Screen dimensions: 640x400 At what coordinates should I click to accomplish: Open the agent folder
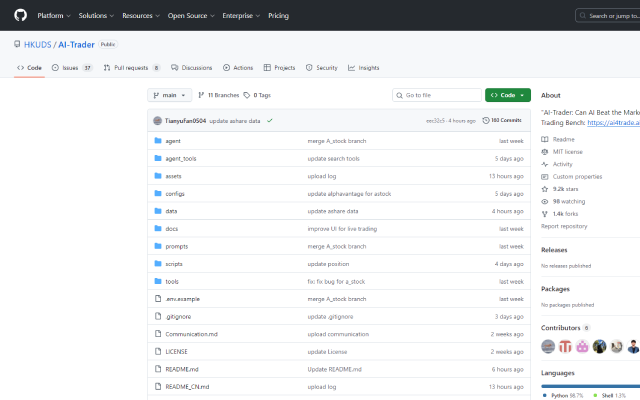[172, 141]
